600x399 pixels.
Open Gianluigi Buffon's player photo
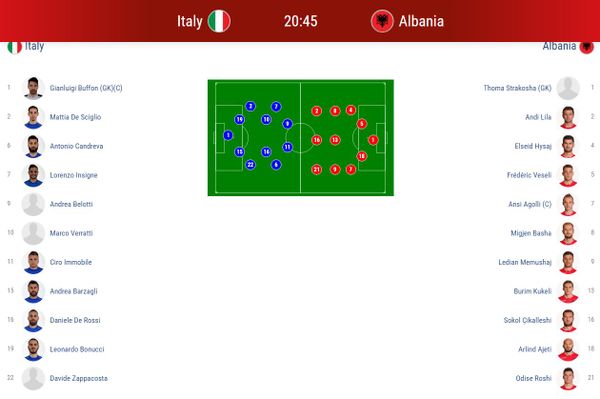click(33, 88)
